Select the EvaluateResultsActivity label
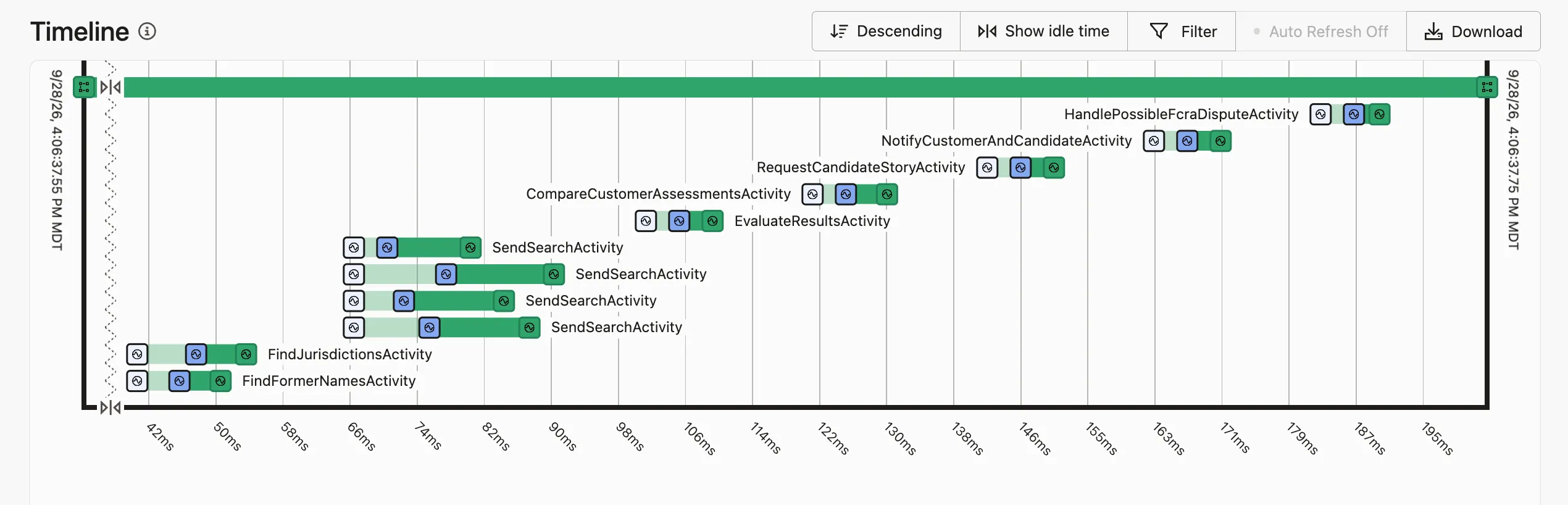This screenshot has width=1568, height=505. [812, 221]
